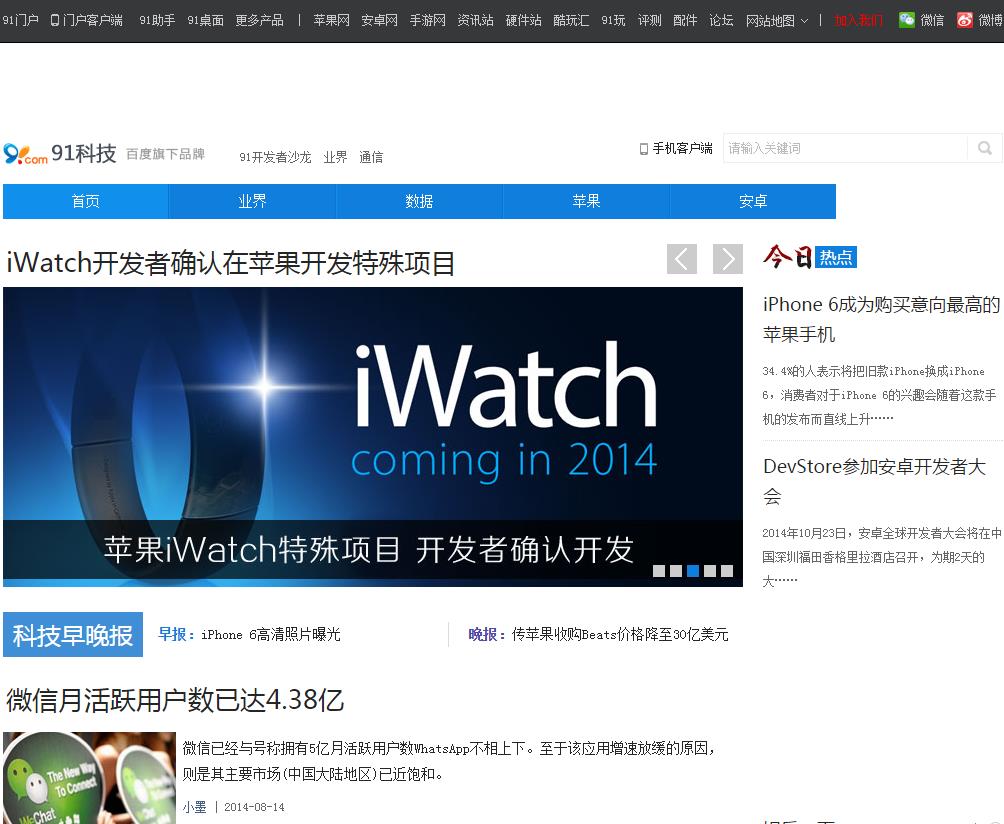Image resolution: width=1004 pixels, height=824 pixels.
Task: Select the active blue carousel indicator
Action: pyautogui.click(x=693, y=570)
